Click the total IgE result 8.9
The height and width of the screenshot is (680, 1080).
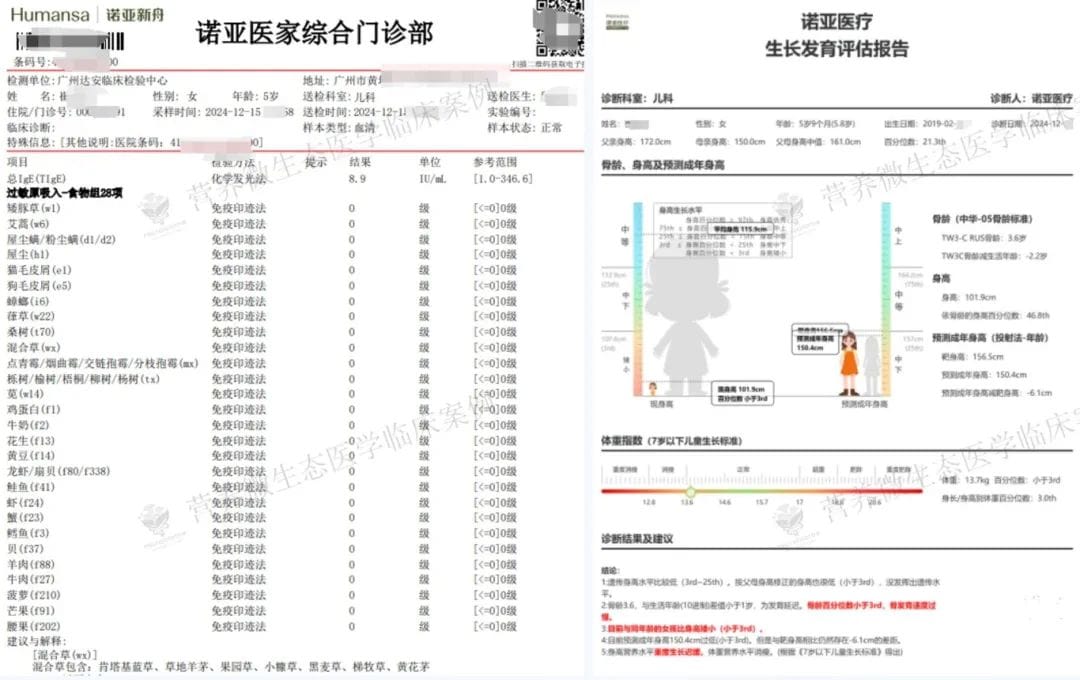pyautogui.click(x=357, y=178)
